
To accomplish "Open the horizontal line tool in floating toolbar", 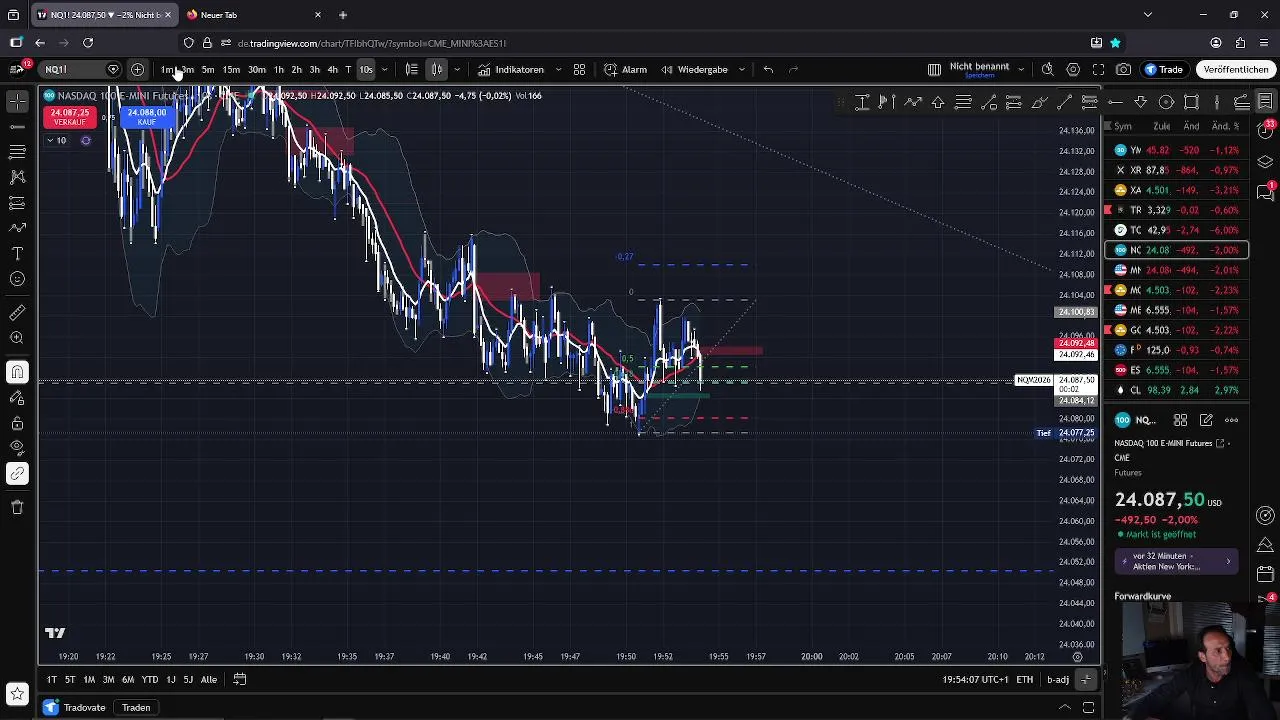I will (x=1116, y=102).
